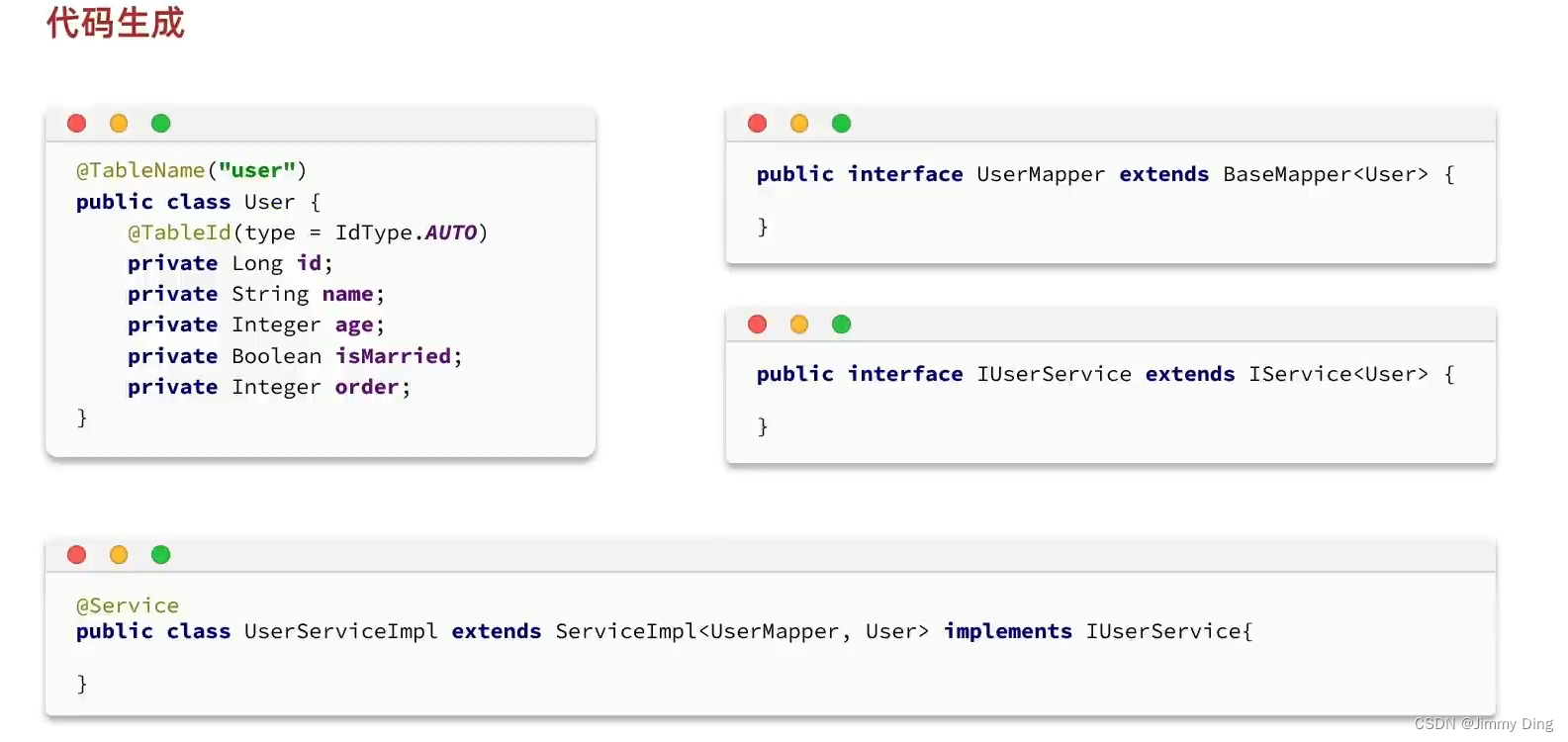Click ServiceImpl<UserMapper, User> type
Screen dimensions: 1568x742
742,631
